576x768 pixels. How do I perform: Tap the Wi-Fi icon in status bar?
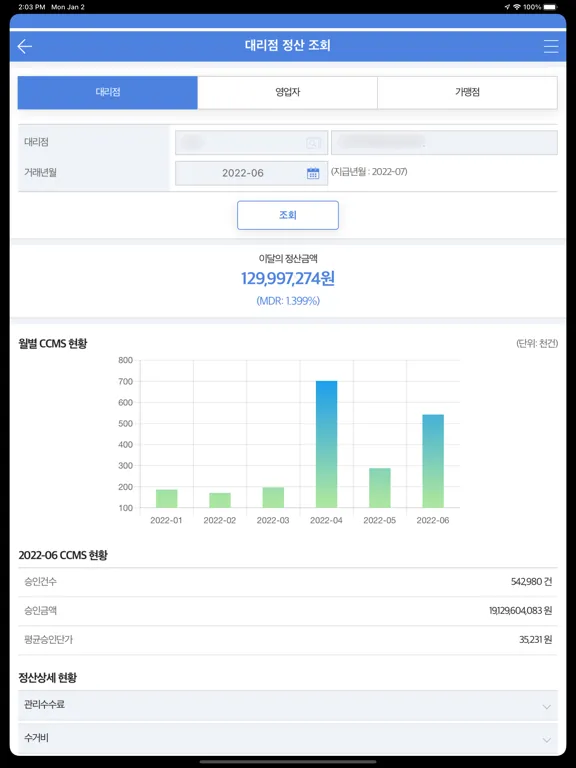coord(517,7)
